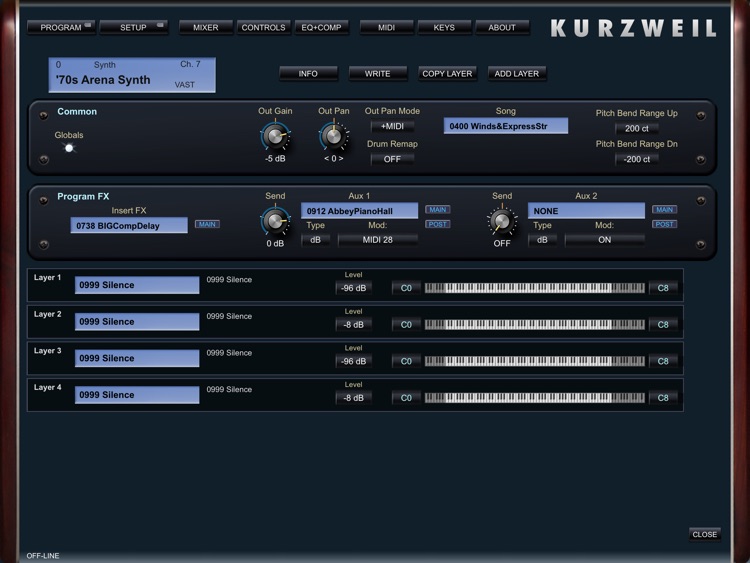Toggle Aux 1 MAIN button

click(437, 210)
